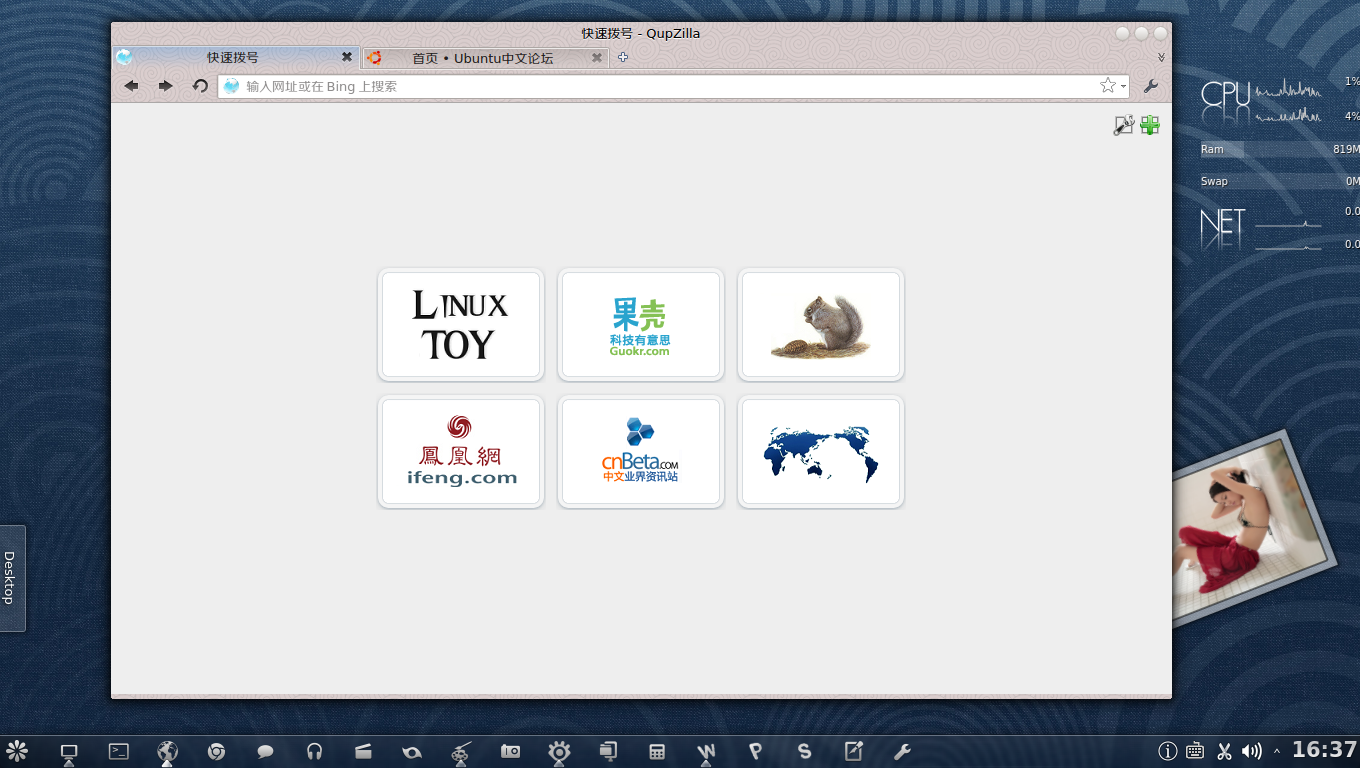Open the headphones music taskbar icon
Viewport: 1360px width, 768px height.
314,751
